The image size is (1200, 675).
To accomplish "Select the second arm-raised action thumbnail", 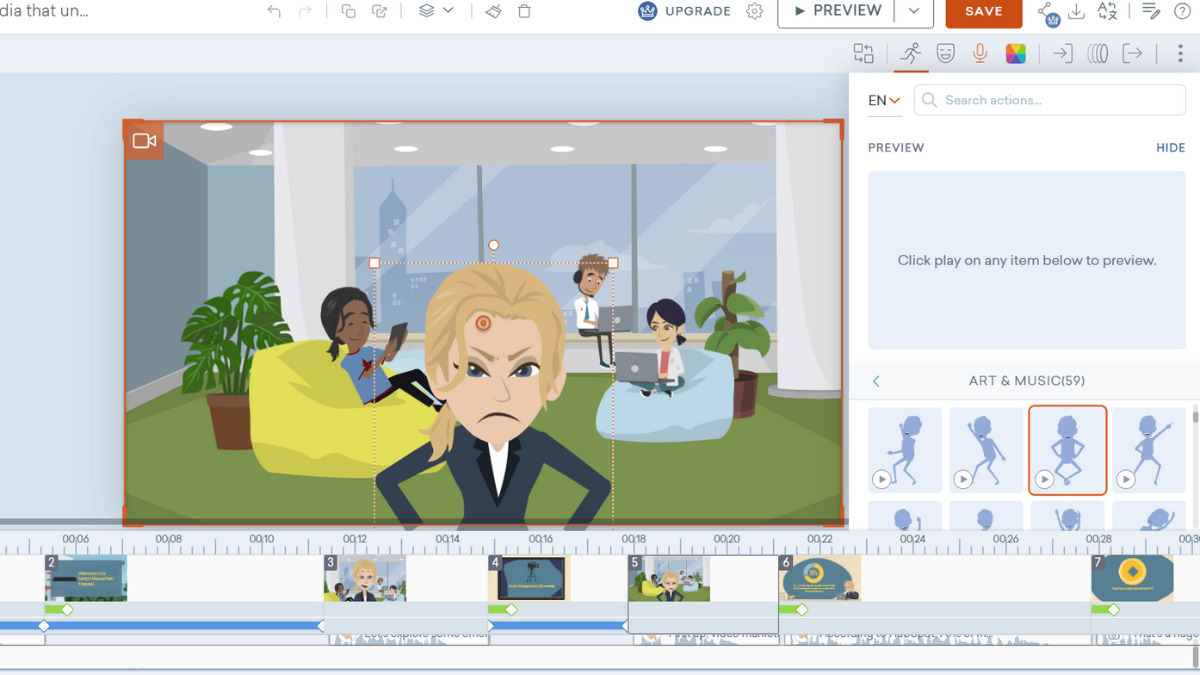I will click(986, 450).
